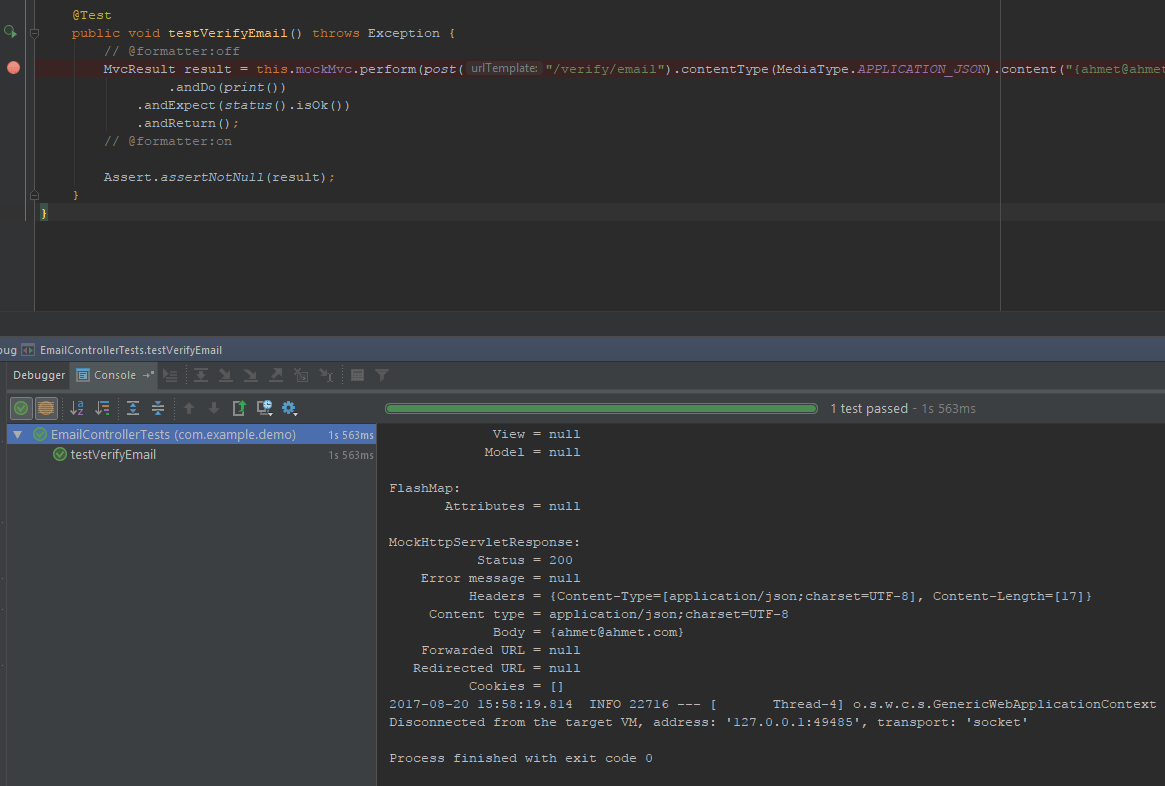Screen dimensions: 1165x786
Task: Click the Step Into debugger icon
Action: tap(225, 375)
